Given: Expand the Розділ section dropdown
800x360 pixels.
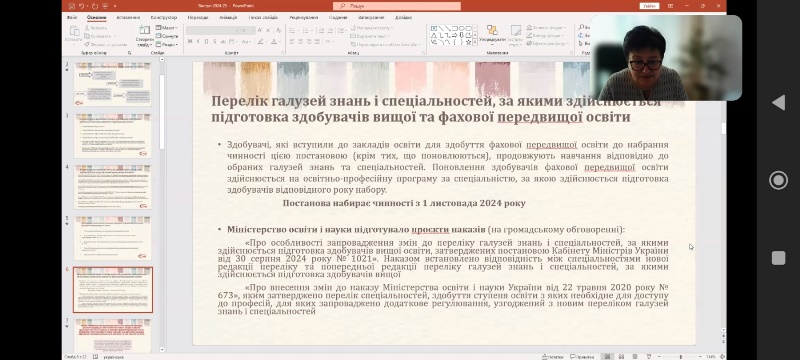Looking at the screenshot, I should coord(167,44).
